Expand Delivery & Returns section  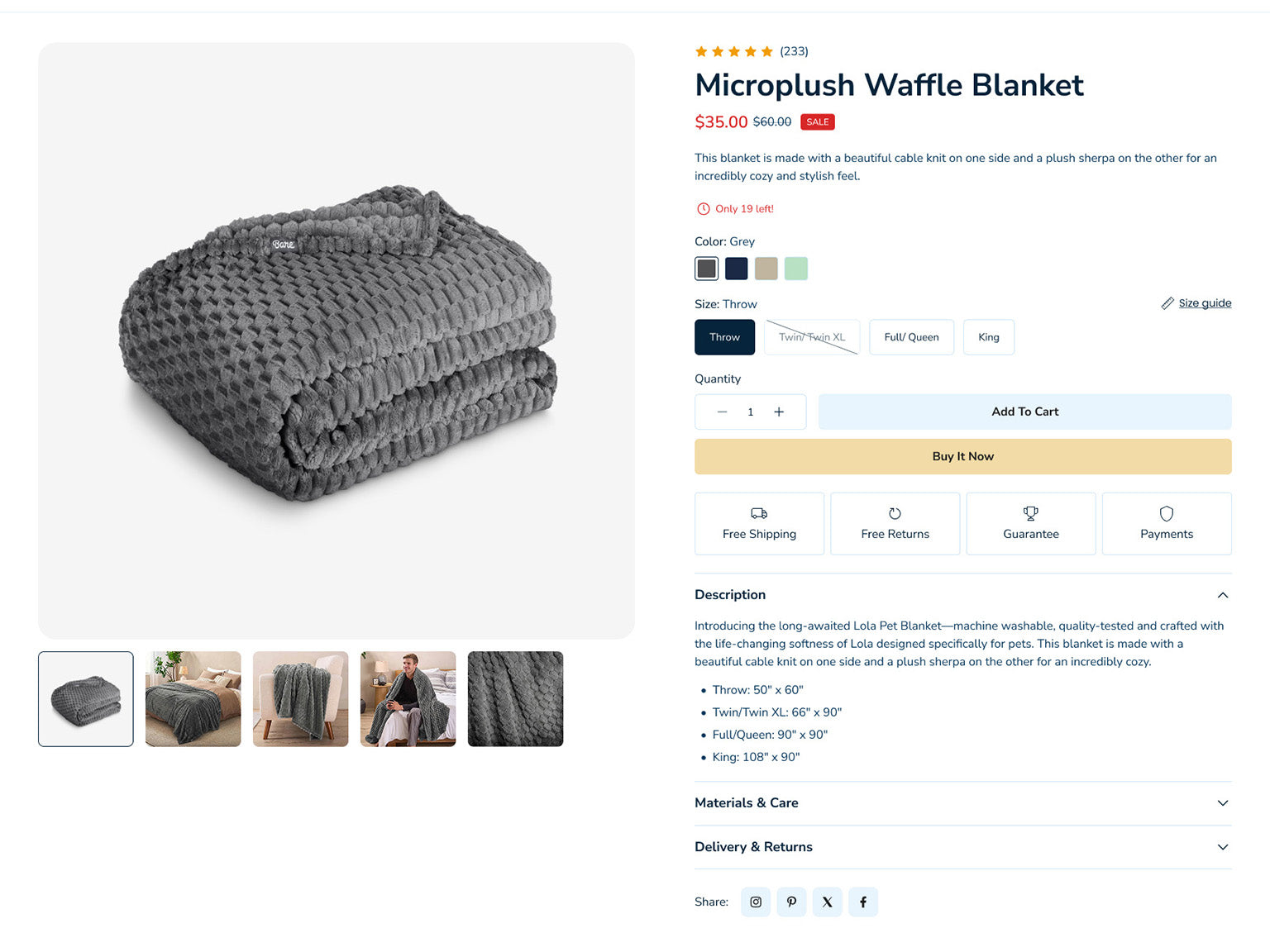[1222, 847]
